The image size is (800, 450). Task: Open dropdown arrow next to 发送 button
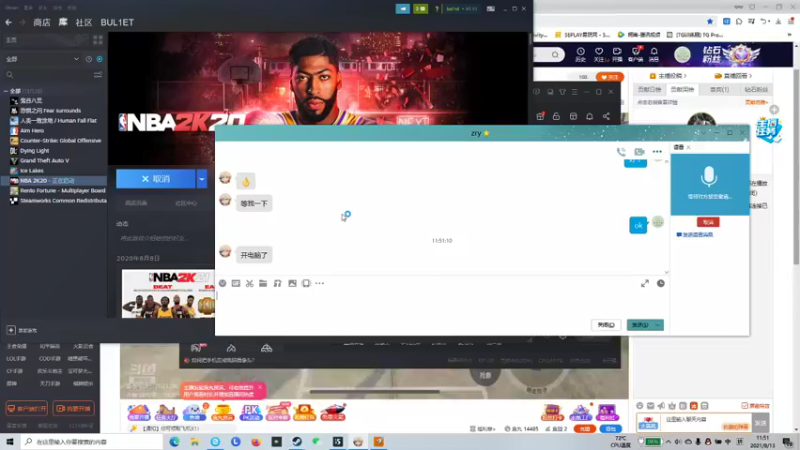tap(658, 325)
